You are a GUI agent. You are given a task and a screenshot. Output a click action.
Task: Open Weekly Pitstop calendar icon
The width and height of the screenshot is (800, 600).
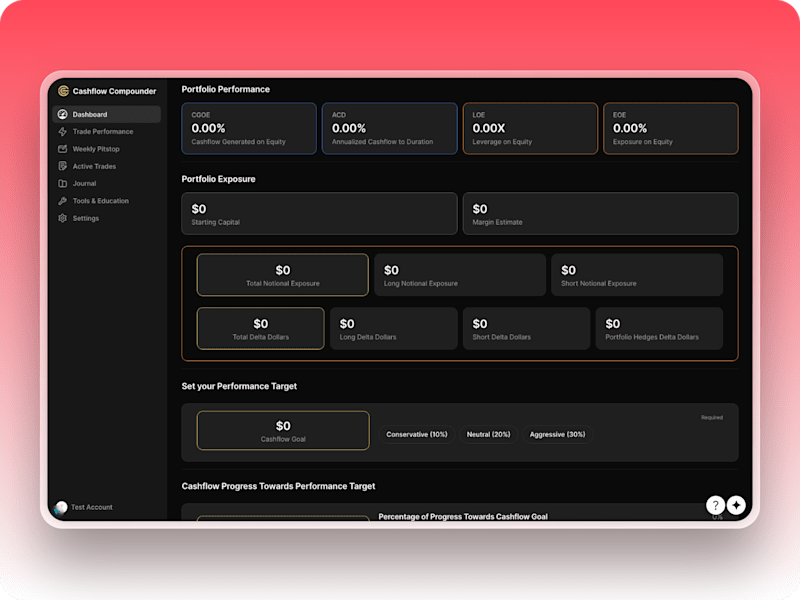63,149
